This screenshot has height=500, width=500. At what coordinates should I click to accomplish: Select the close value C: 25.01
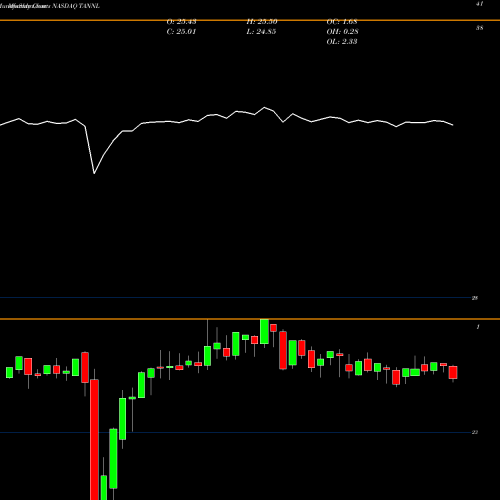[x=181, y=32]
